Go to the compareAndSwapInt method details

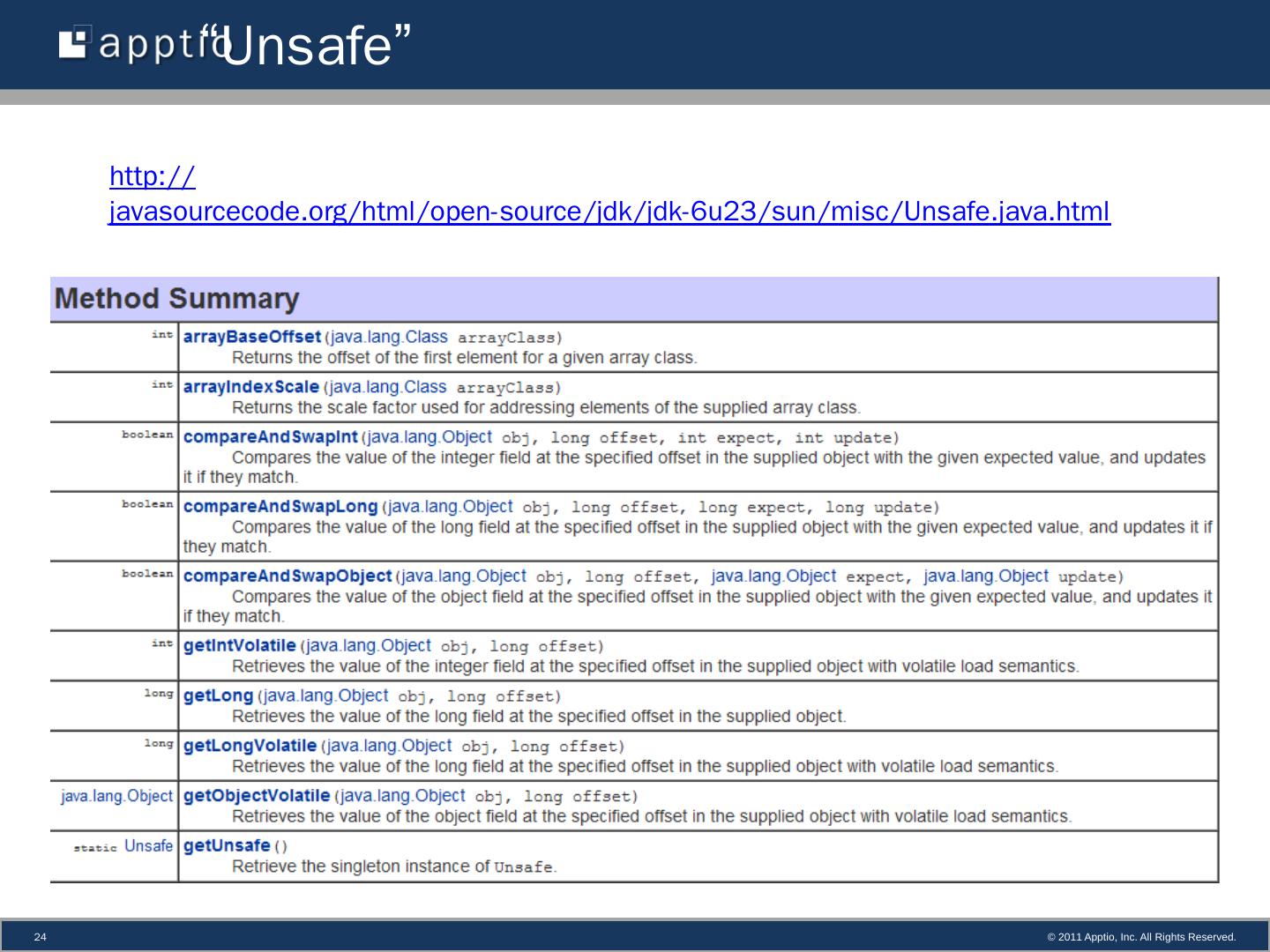click(x=270, y=437)
